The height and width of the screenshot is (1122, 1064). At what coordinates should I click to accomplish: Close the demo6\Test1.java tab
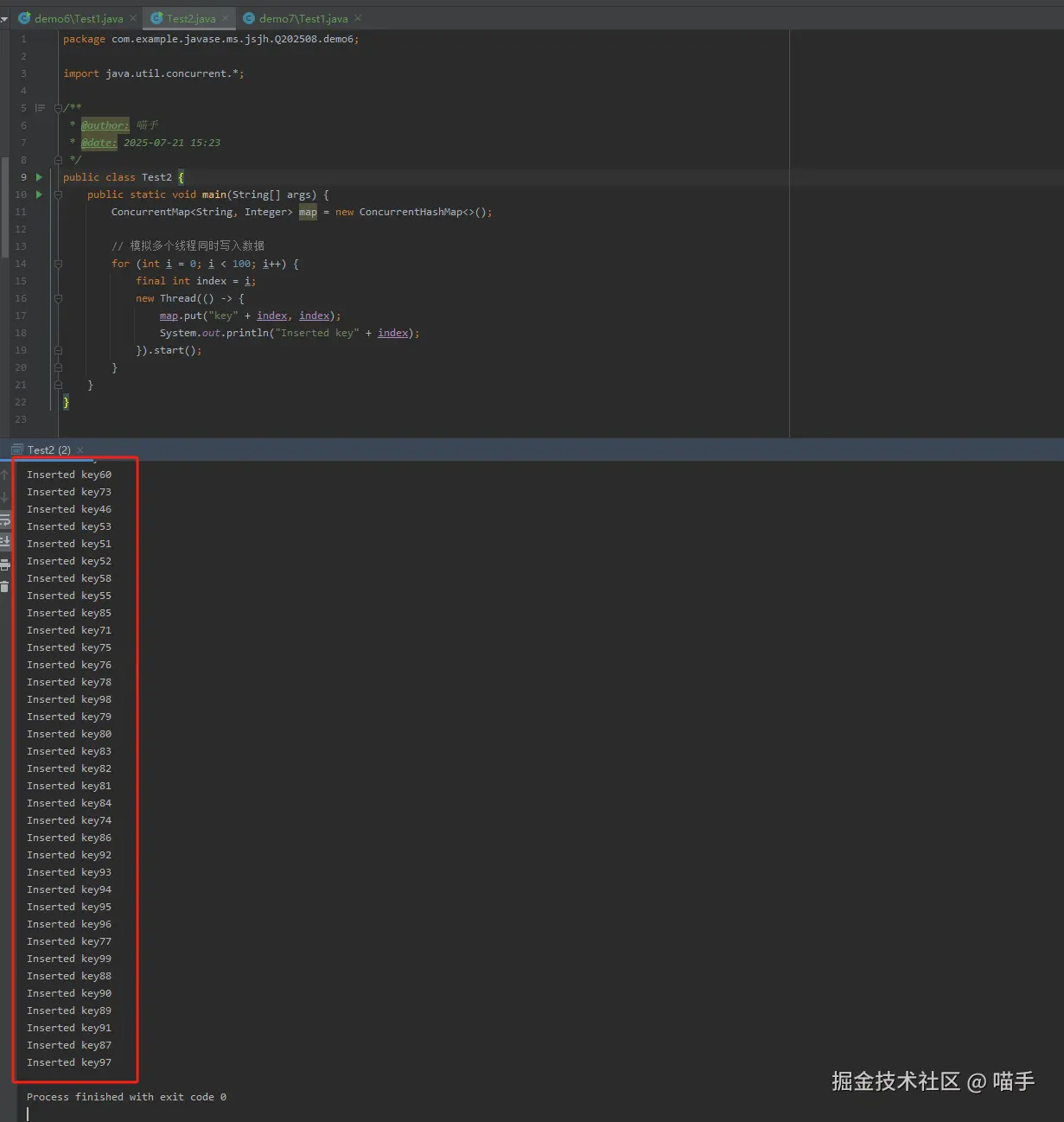pyautogui.click(x=133, y=18)
